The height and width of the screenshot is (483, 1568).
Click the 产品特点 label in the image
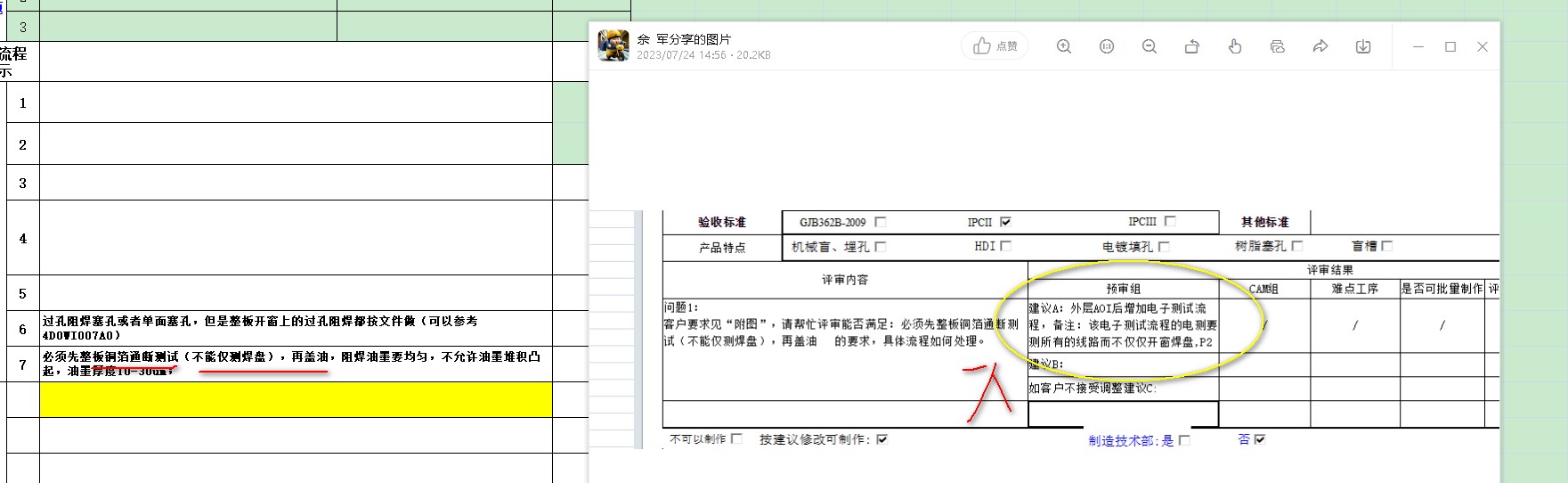click(x=722, y=248)
